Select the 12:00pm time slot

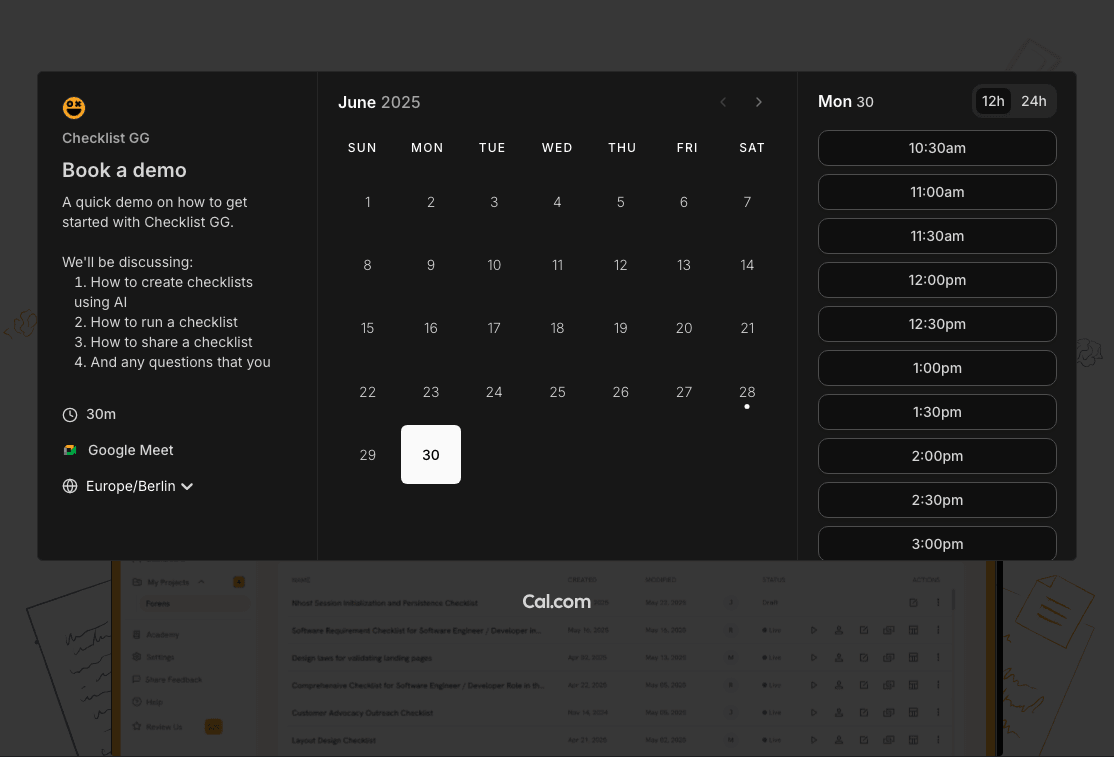tap(937, 281)
